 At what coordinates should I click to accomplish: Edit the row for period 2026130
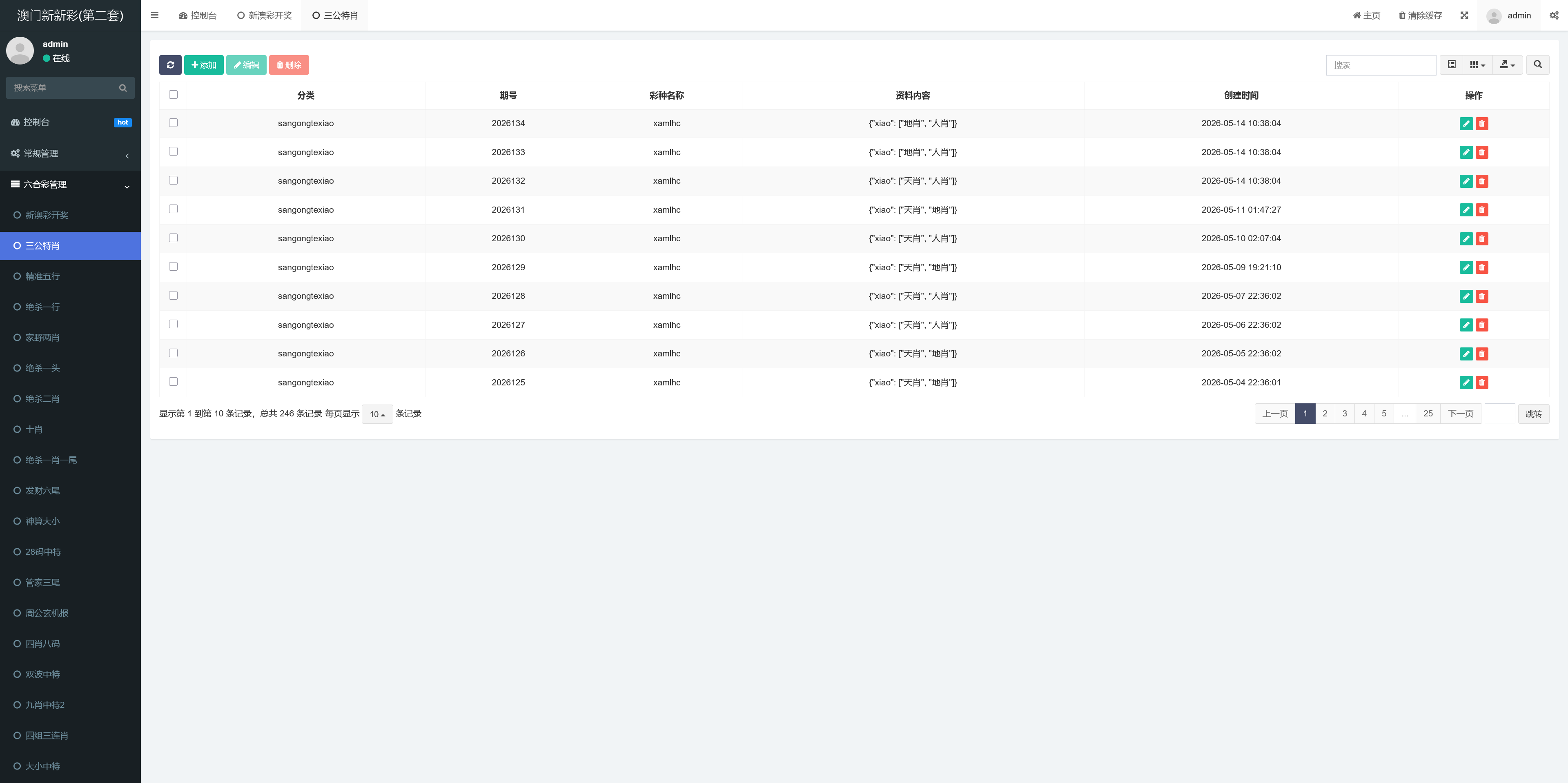click(1466, 238)
